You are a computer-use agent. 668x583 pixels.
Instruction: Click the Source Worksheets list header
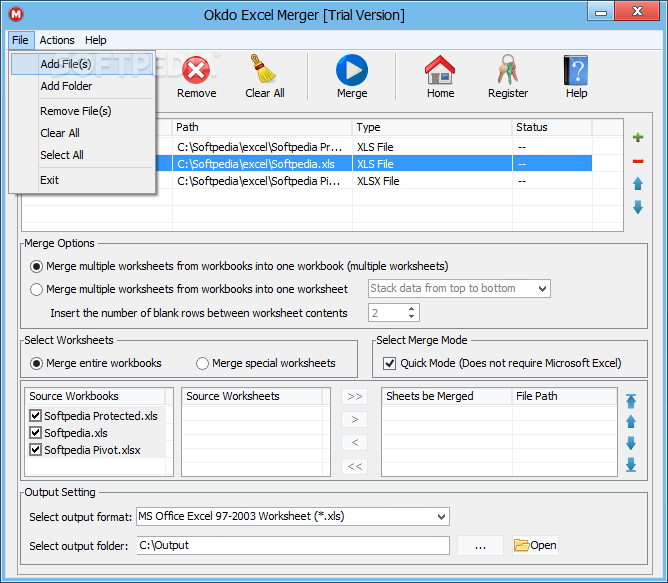252,396
